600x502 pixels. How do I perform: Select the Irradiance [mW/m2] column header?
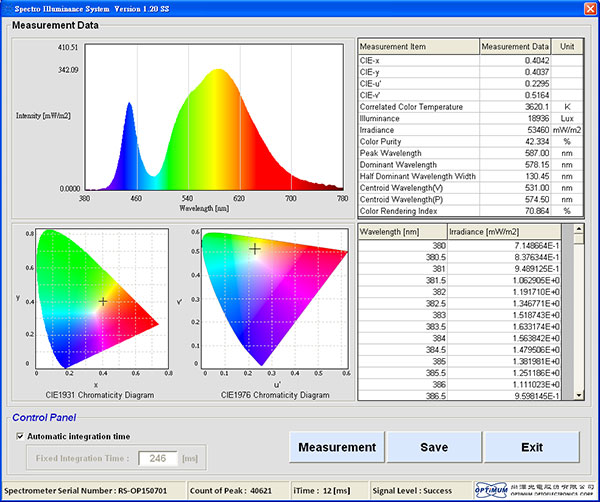coord(504,232)
